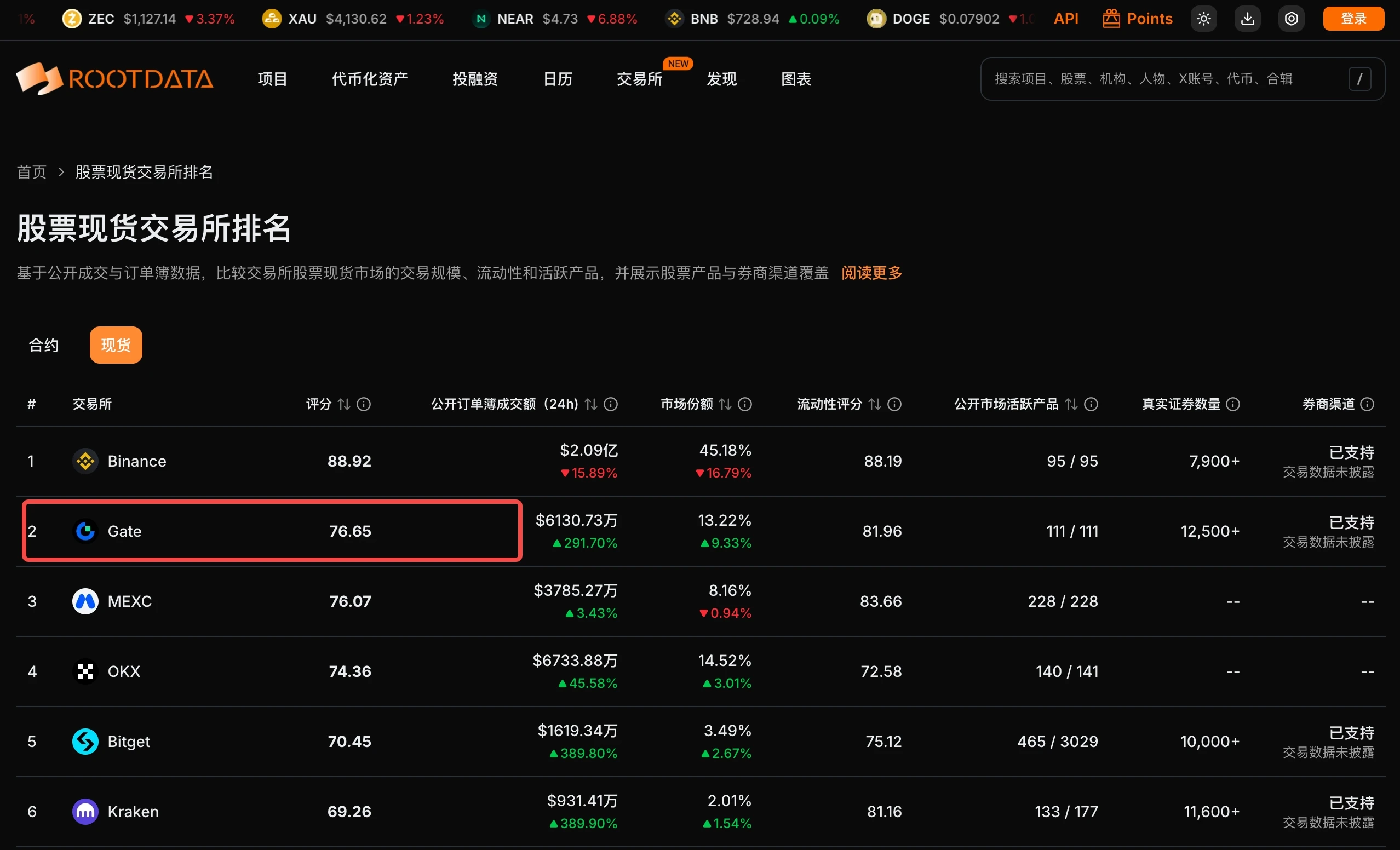Click info icon next to 市场份额 column
Image resolution: width=1400 pixels, height=850 pixels.
click(x=745, y=404)
